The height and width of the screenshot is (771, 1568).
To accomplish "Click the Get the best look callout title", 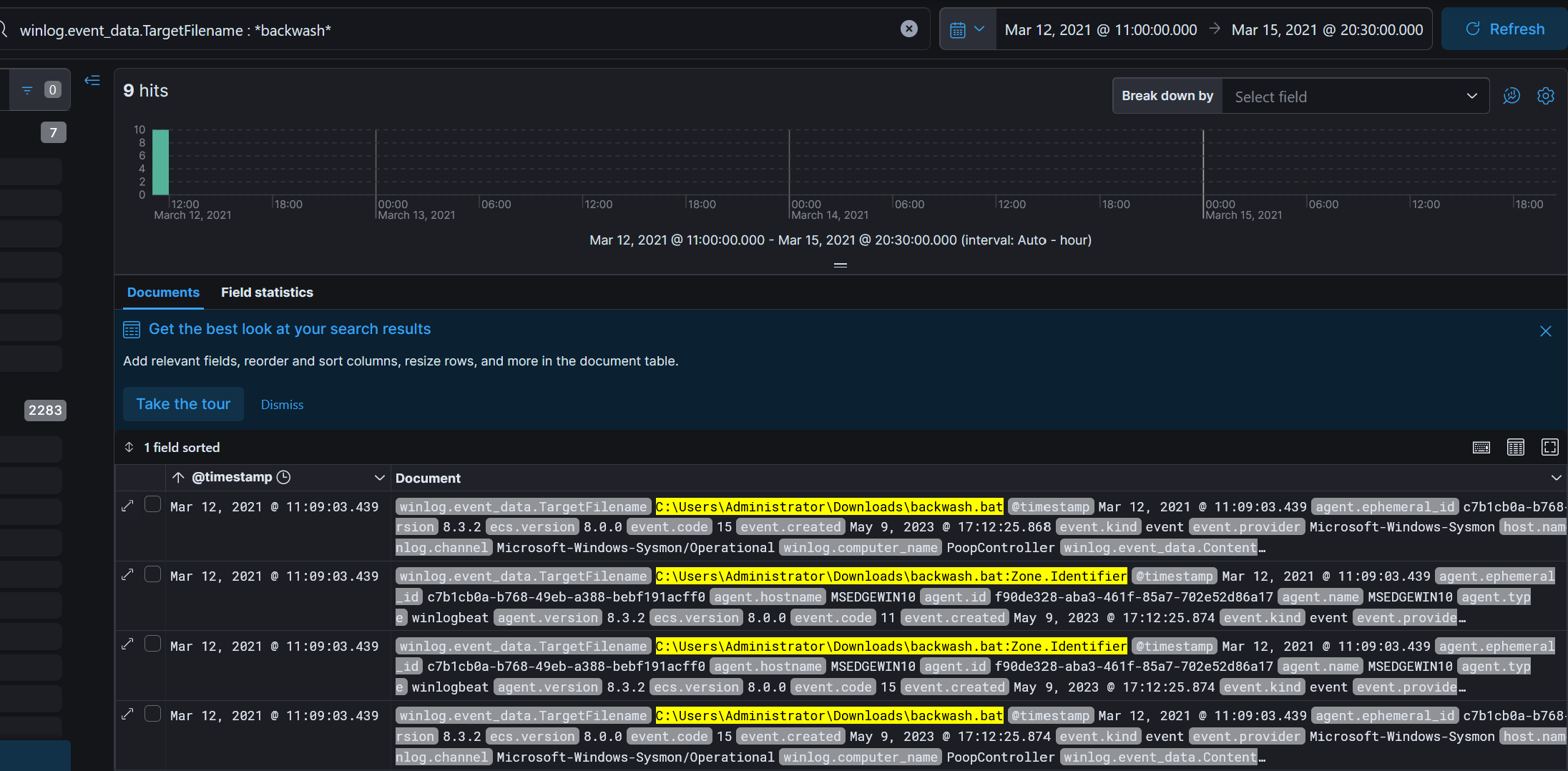I will (290, 329).
